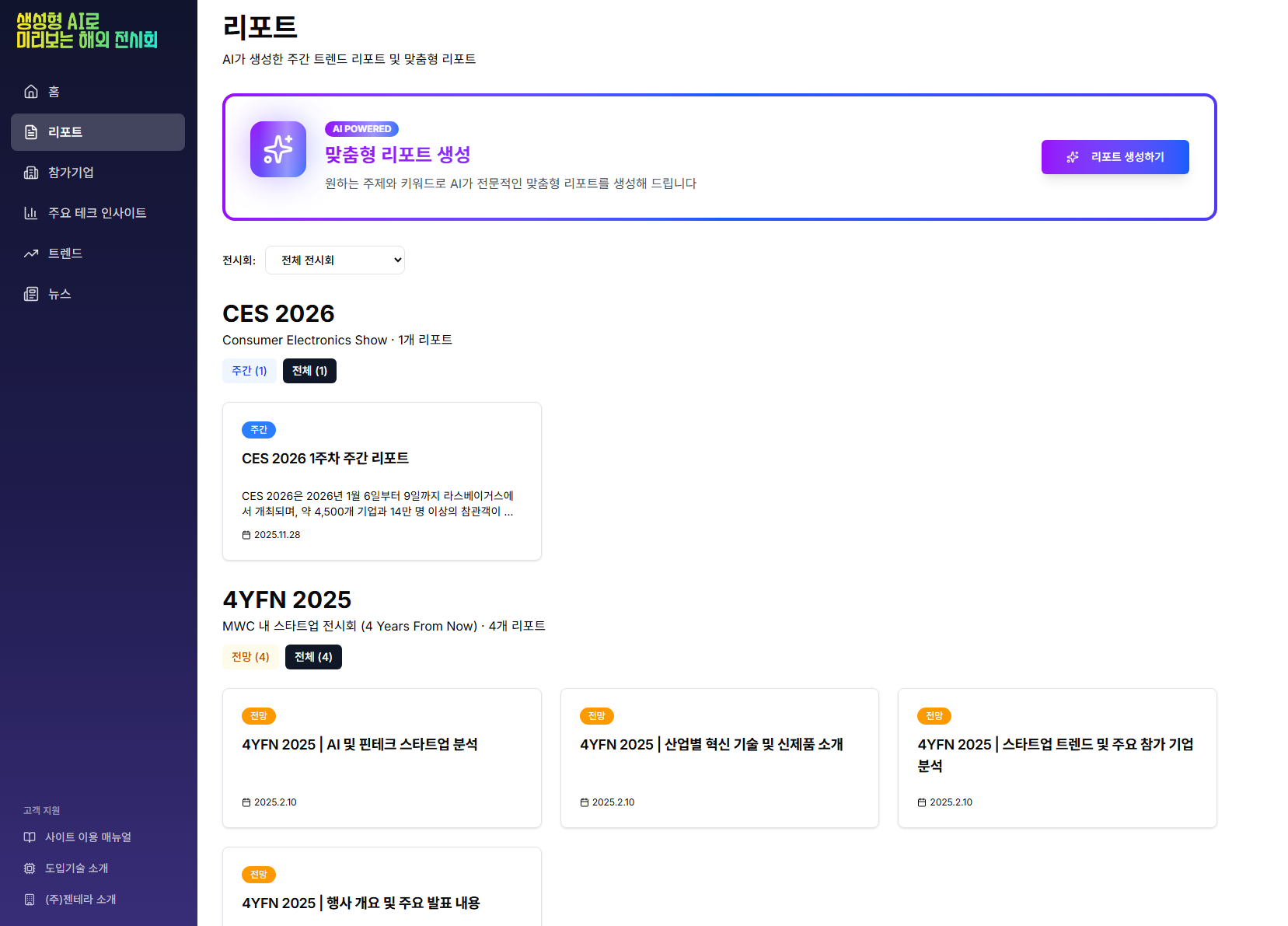Click the (주)젠테라 소개 building icon
The height and width of the screenshot is (926, 1288).
click(x=30, y=900)
